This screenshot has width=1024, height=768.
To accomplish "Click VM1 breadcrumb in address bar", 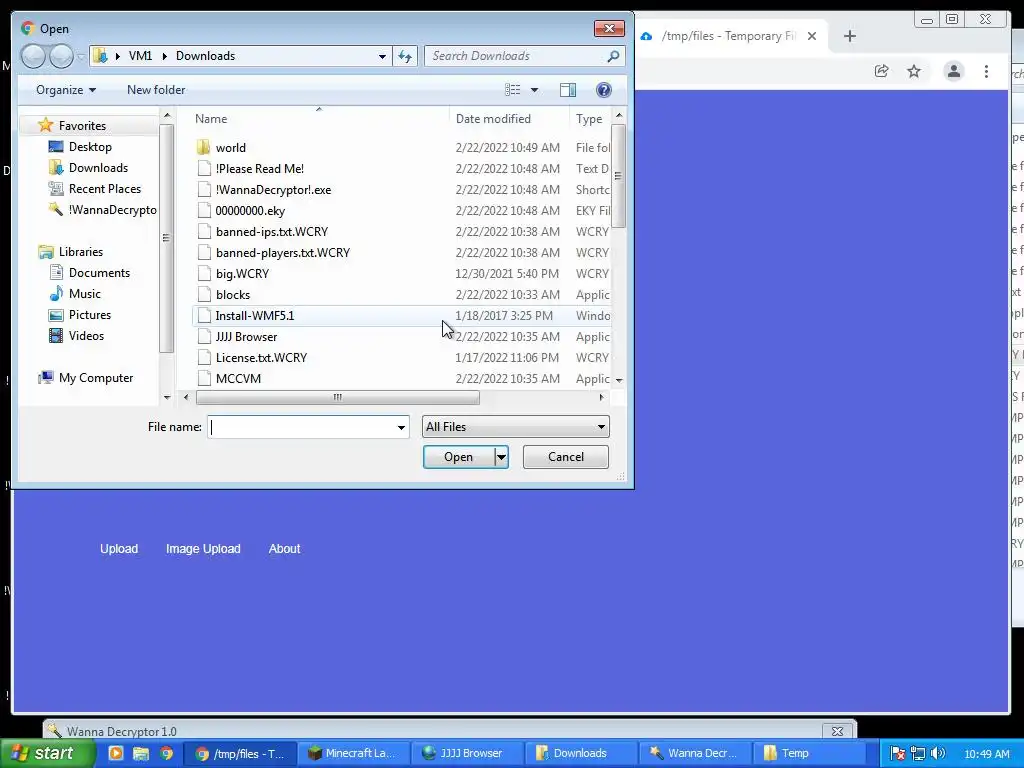I will click(x=140, y=56).
